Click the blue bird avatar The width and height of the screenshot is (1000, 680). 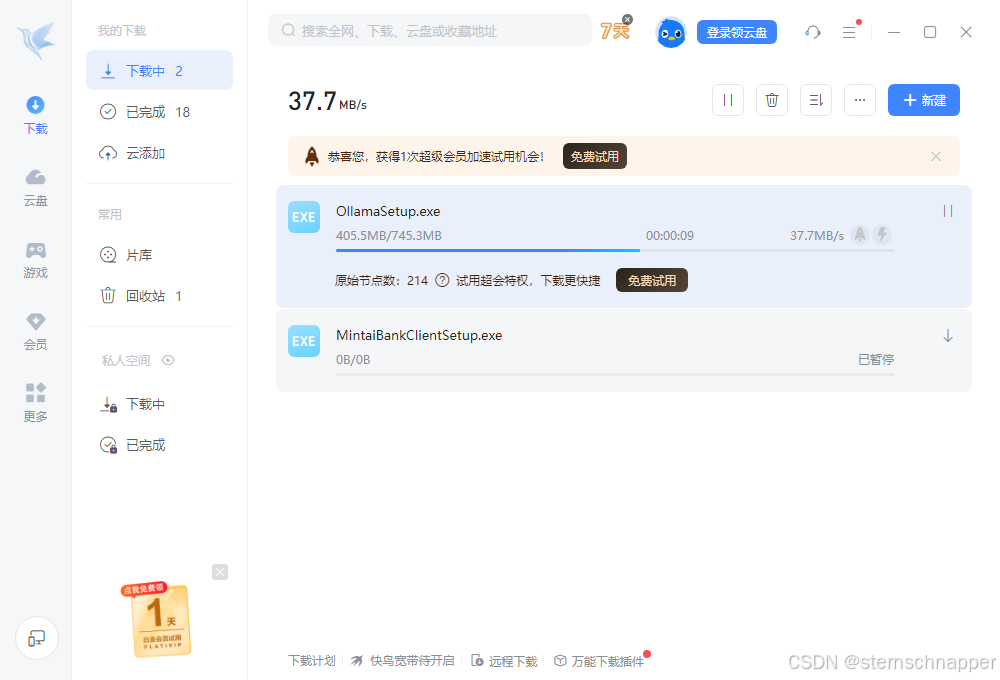671,32
